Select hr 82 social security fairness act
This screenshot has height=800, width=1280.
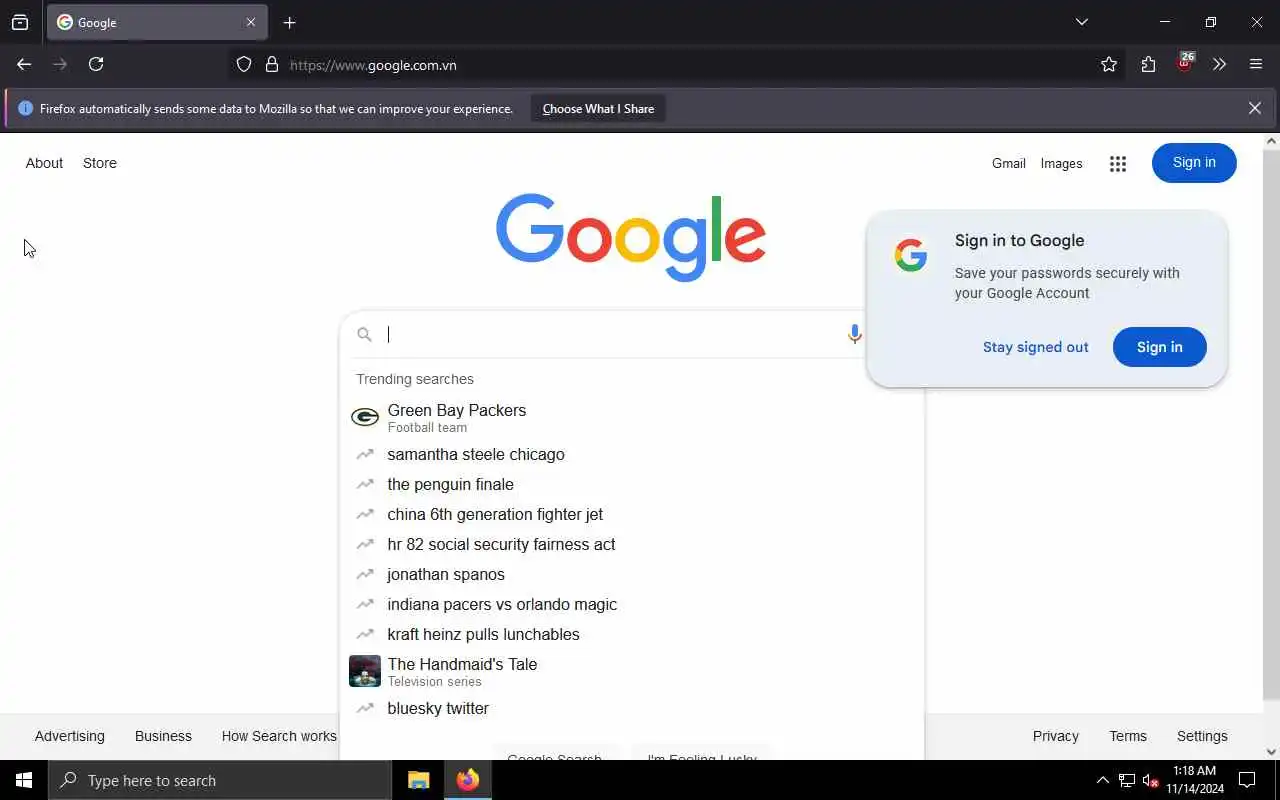[632, 544]
